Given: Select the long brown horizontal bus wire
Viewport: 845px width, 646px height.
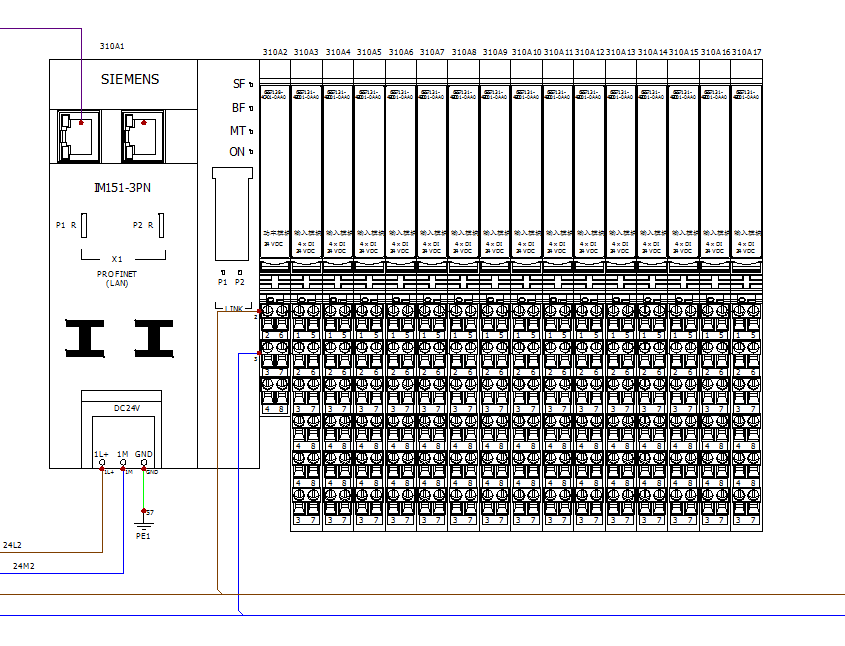Looking at the screenshot, I should click(422, 594).
